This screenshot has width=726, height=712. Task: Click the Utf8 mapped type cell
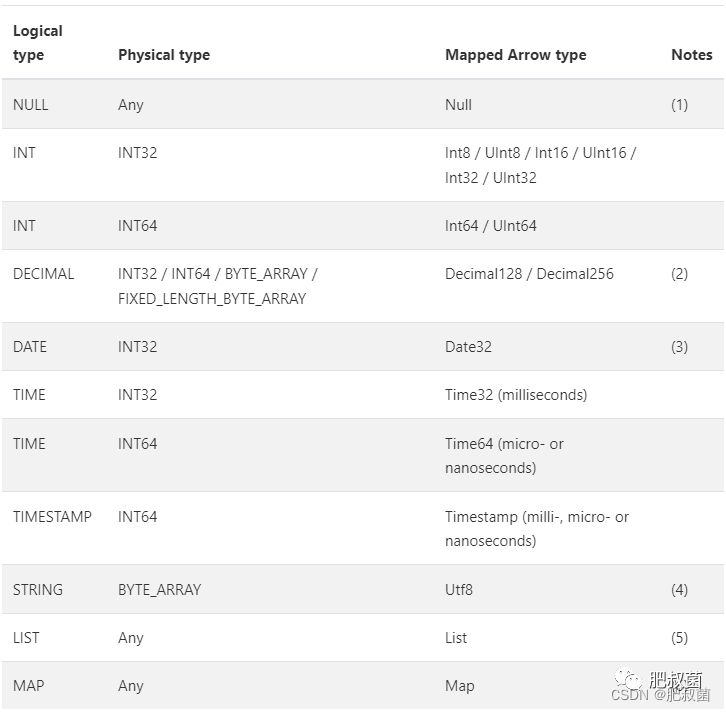click(459, 590)
